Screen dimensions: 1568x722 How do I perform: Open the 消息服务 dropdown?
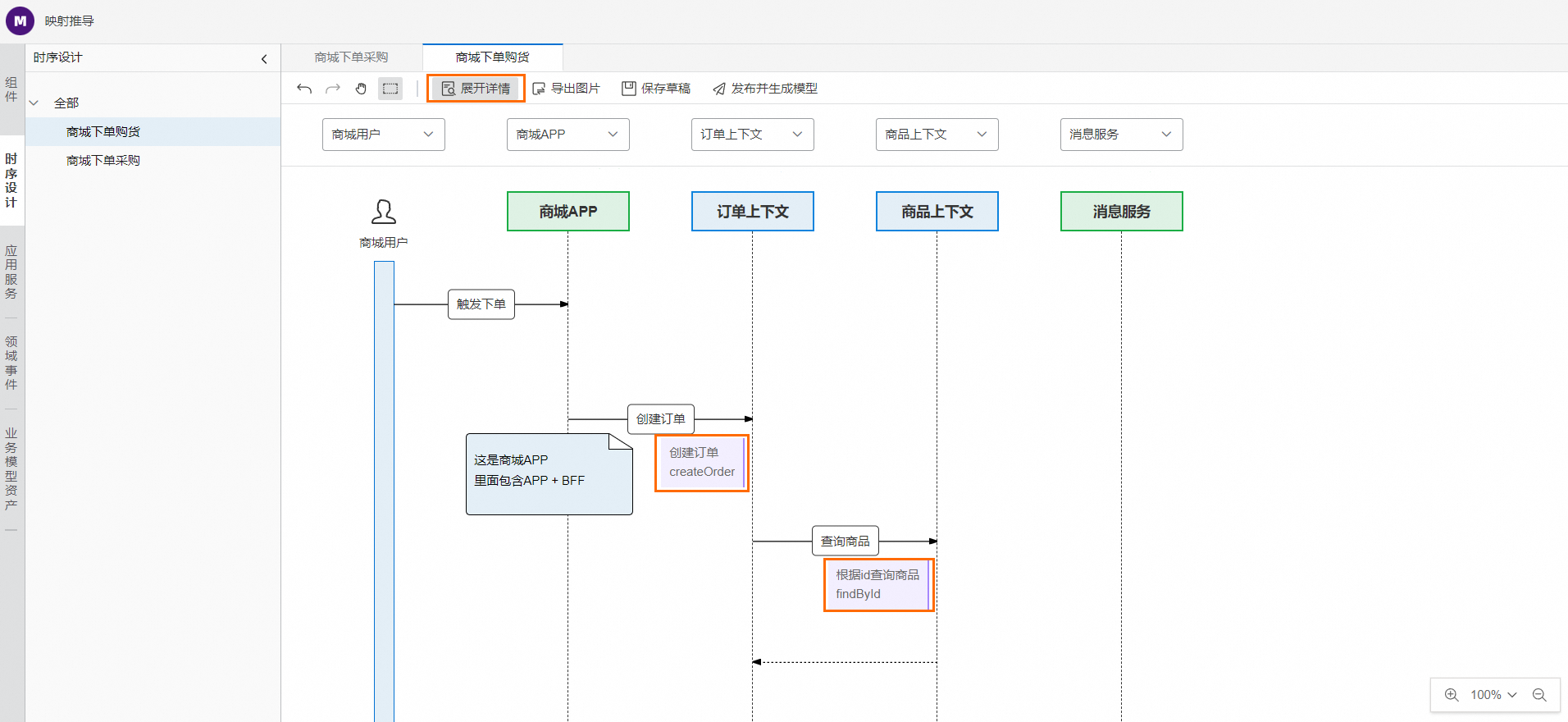(1122, 135)
